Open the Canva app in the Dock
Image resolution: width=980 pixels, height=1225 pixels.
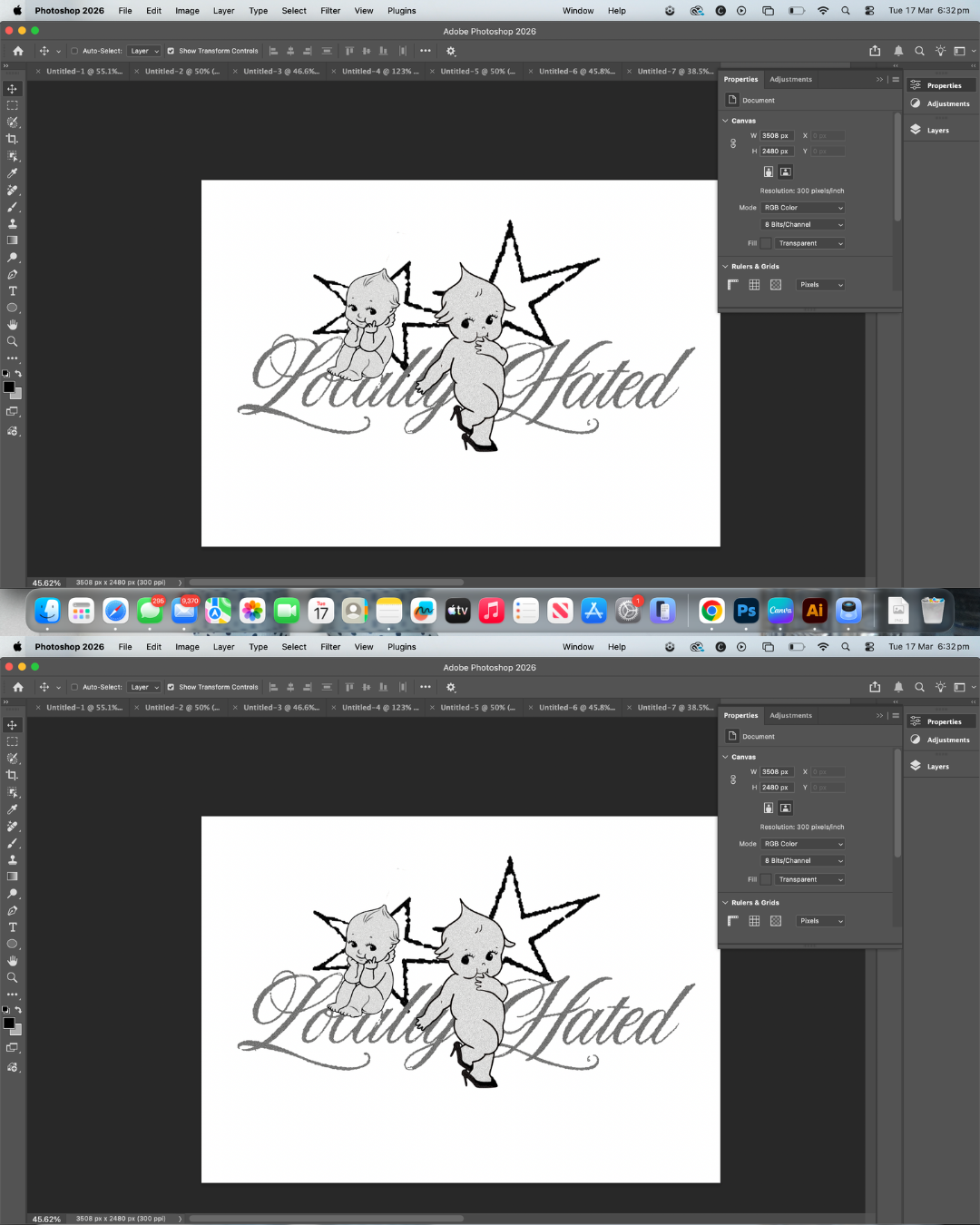click(780, 611)
